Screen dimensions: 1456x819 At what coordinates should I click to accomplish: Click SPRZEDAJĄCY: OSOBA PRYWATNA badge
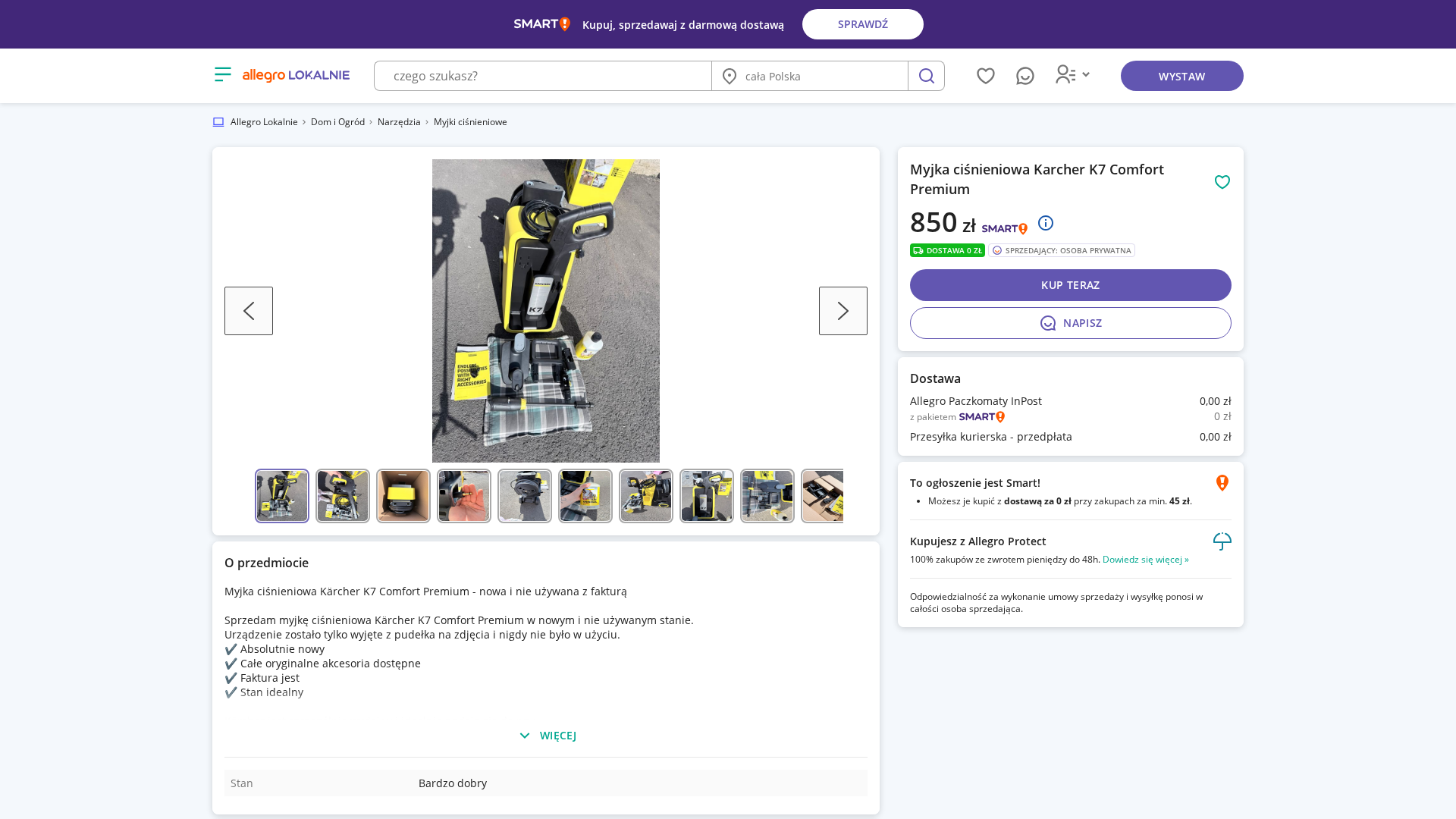1062,250
